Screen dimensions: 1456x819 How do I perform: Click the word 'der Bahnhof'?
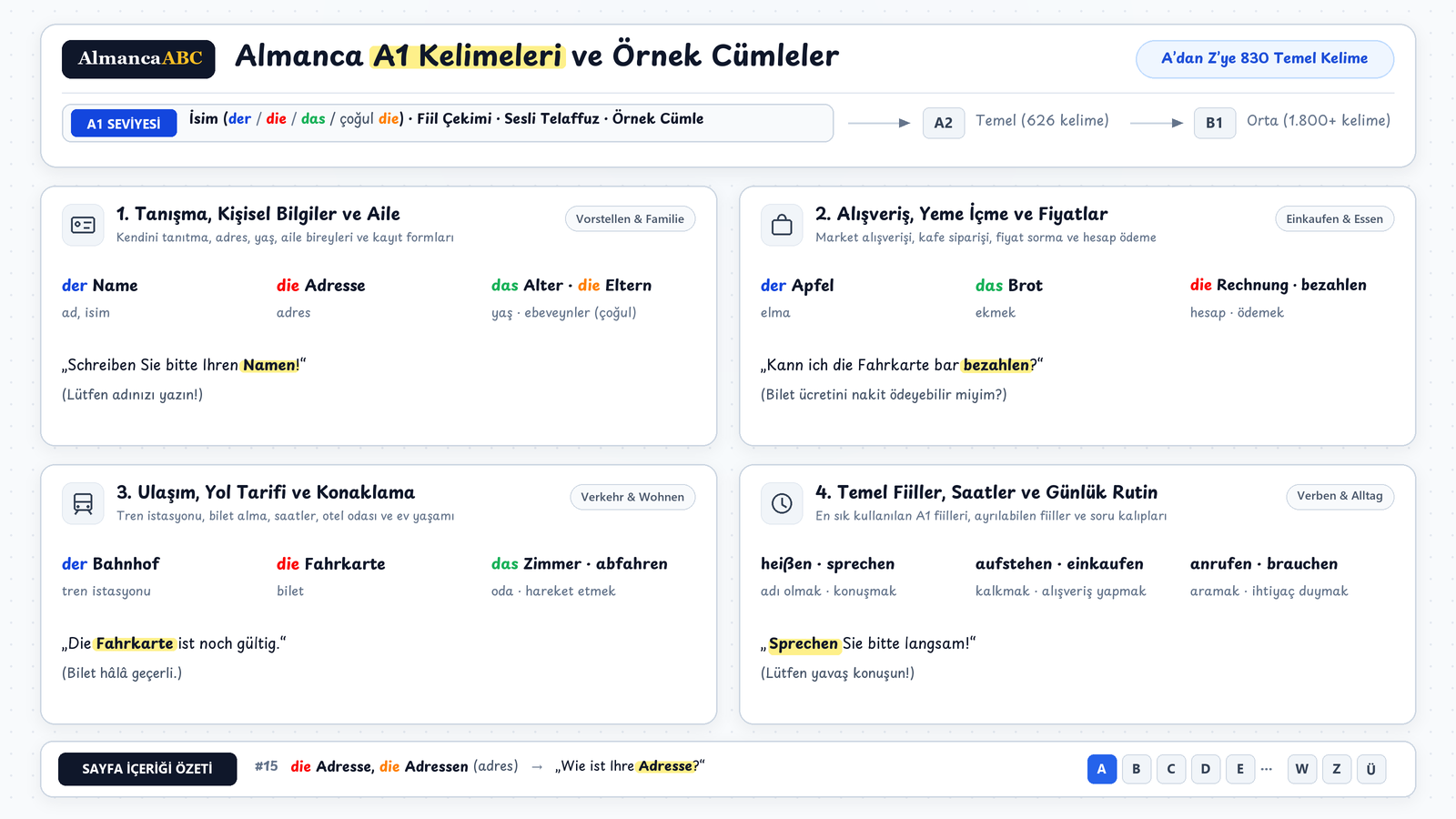tap(111, 564)
